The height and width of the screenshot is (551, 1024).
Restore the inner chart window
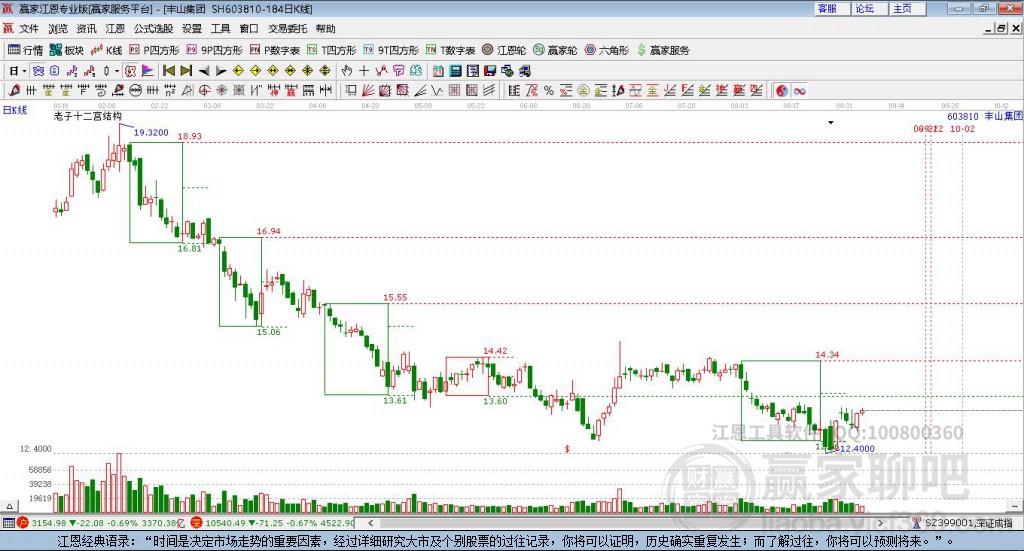(x=1001, y=29)
